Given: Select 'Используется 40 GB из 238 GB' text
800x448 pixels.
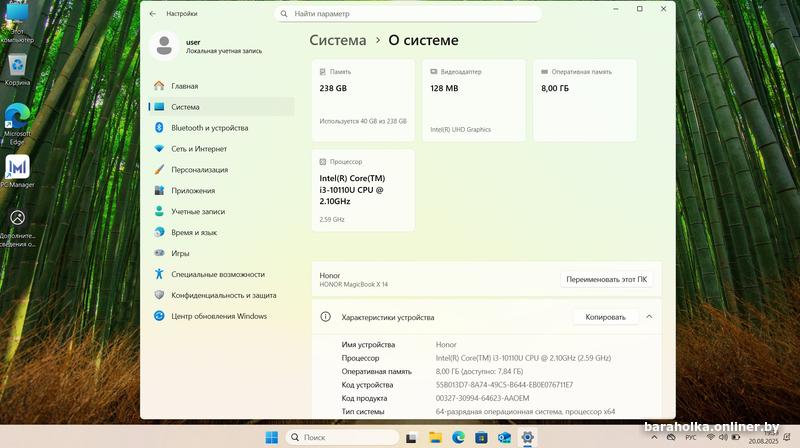Looking at the screenshot, I should [x=363, y=121].
